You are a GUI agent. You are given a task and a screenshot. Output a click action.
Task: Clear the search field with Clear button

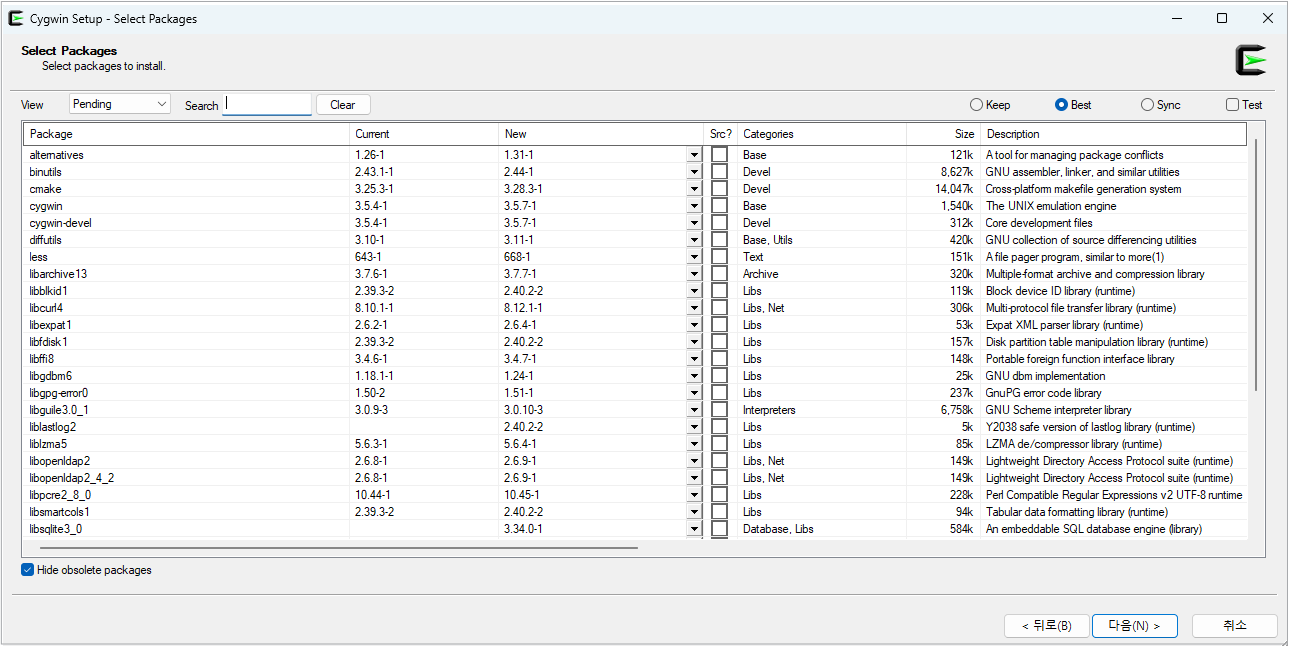click(x=343, y=105)
